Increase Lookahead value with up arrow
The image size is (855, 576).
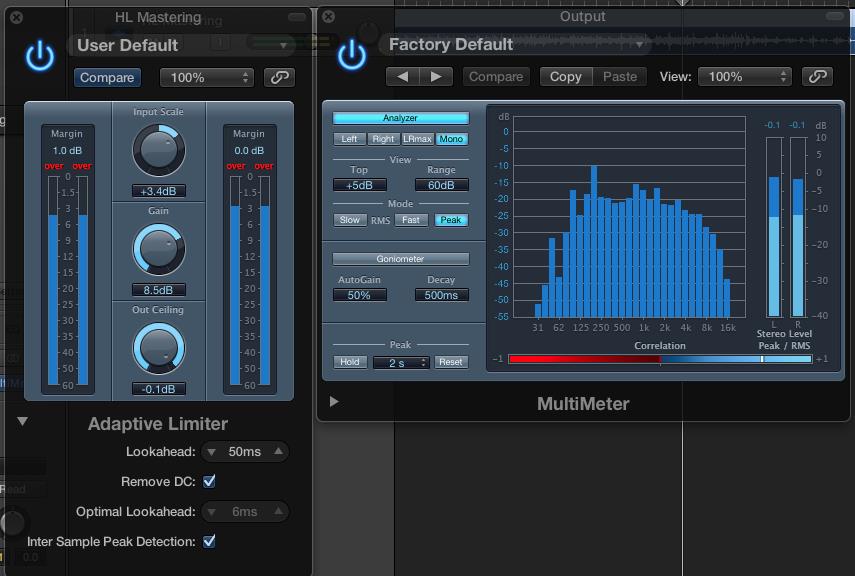click(279, 451)
